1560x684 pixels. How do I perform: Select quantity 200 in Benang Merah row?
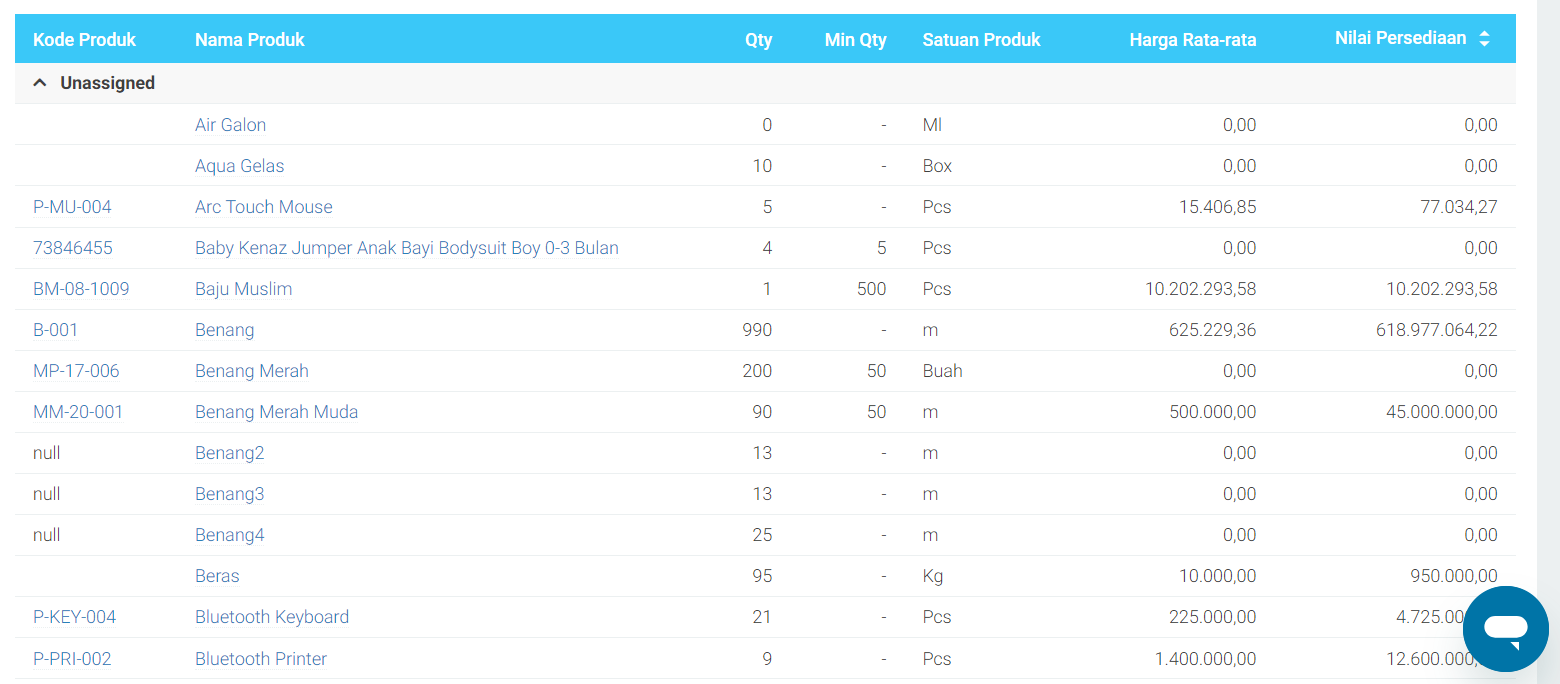(x=757, y=371)
